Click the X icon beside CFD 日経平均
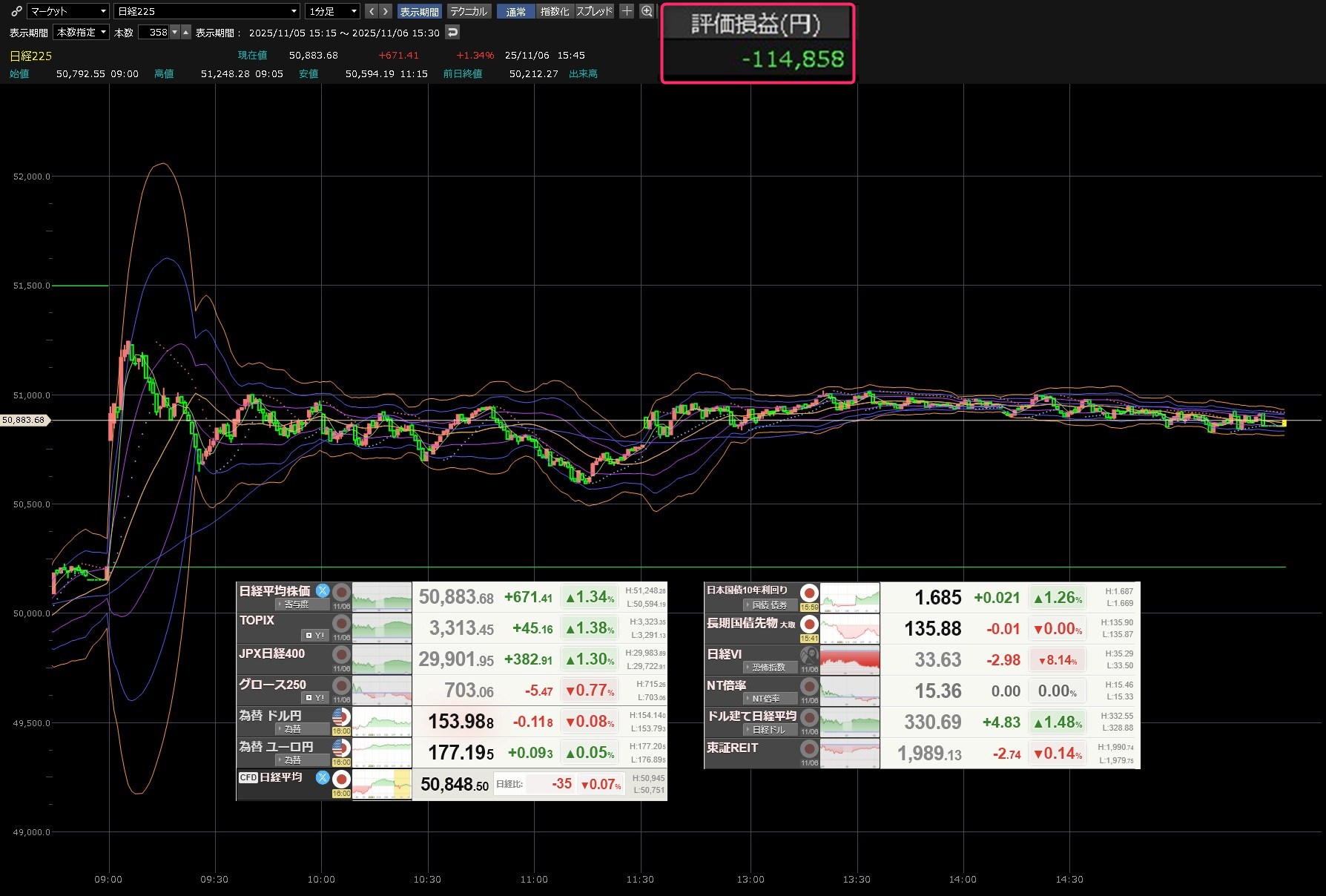 (323, 777)
